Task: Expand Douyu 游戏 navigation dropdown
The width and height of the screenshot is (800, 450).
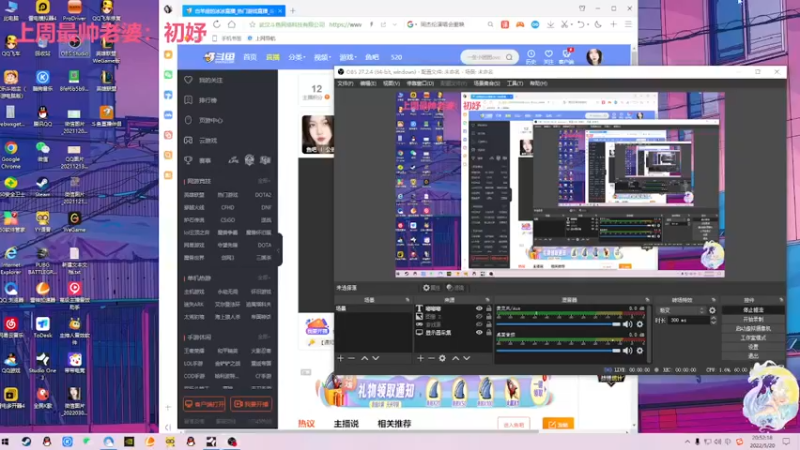Action: (346, 57)
